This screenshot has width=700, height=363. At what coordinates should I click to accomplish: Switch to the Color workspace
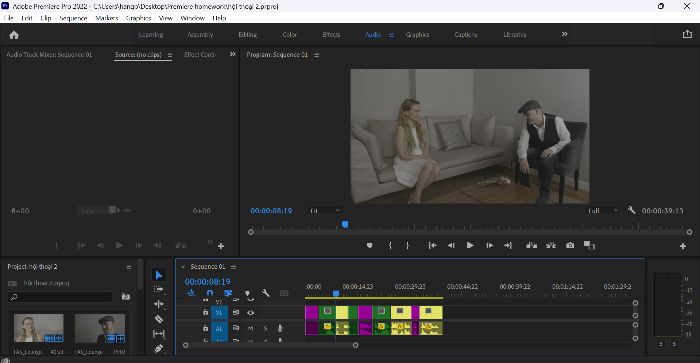289,34
